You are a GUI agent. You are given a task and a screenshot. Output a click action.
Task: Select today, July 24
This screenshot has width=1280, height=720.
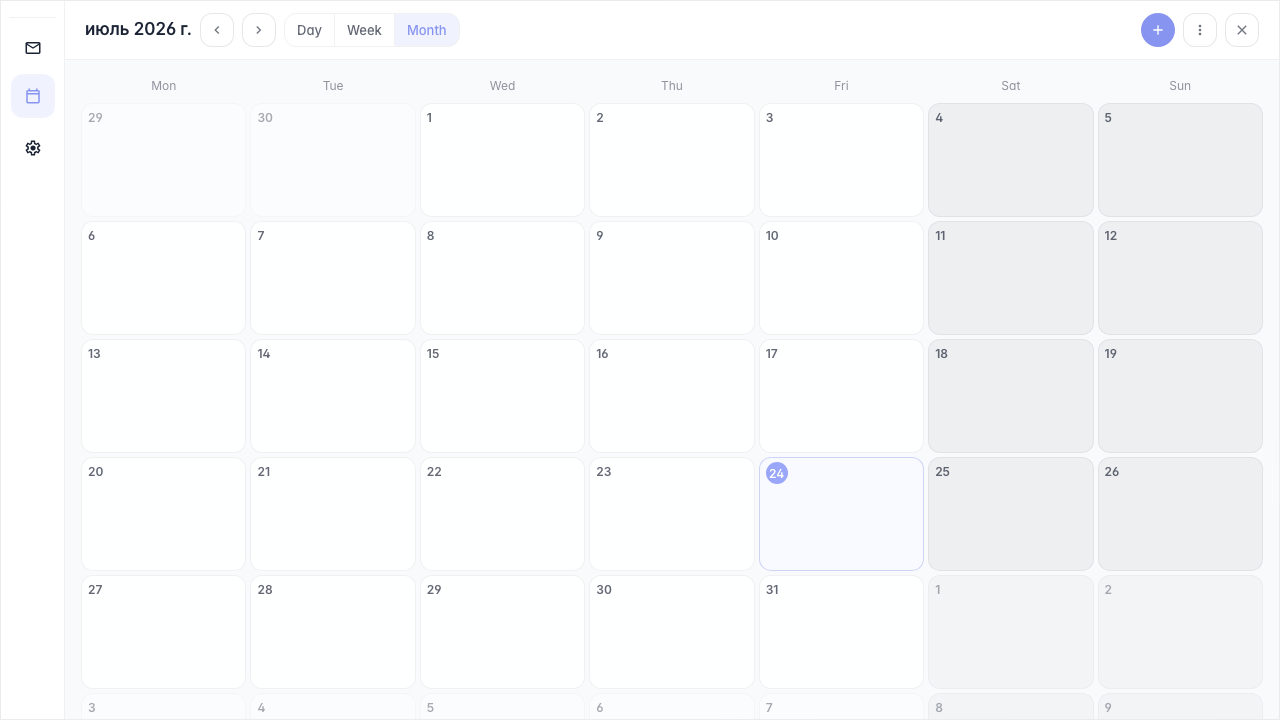[841, 514]
